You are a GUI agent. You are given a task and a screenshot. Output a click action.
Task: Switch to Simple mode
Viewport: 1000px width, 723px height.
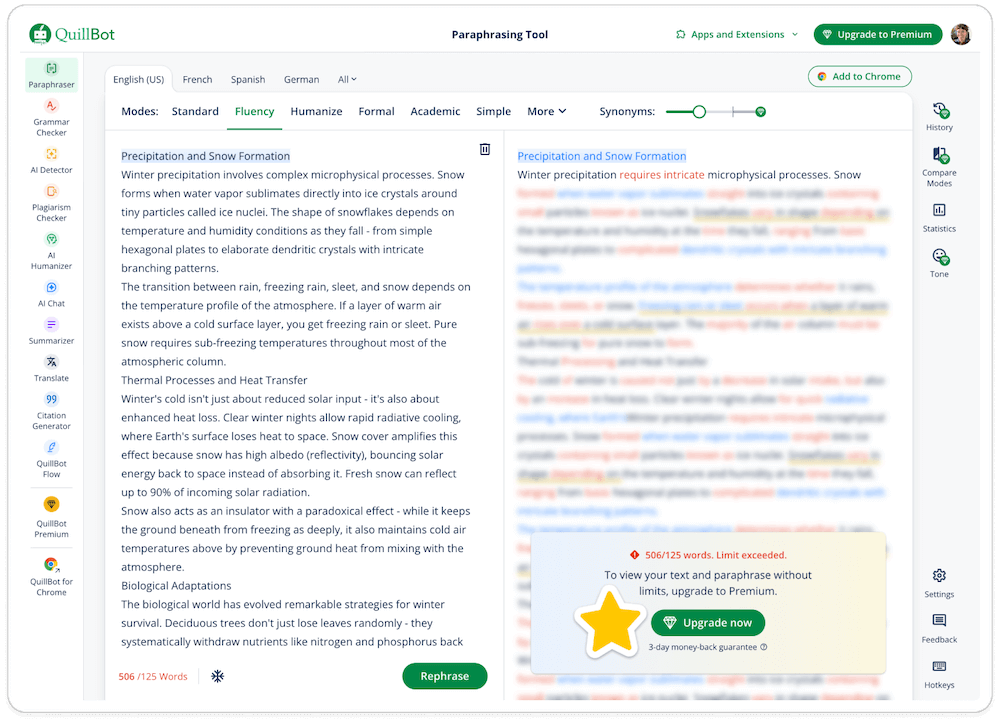click(494, 112)
